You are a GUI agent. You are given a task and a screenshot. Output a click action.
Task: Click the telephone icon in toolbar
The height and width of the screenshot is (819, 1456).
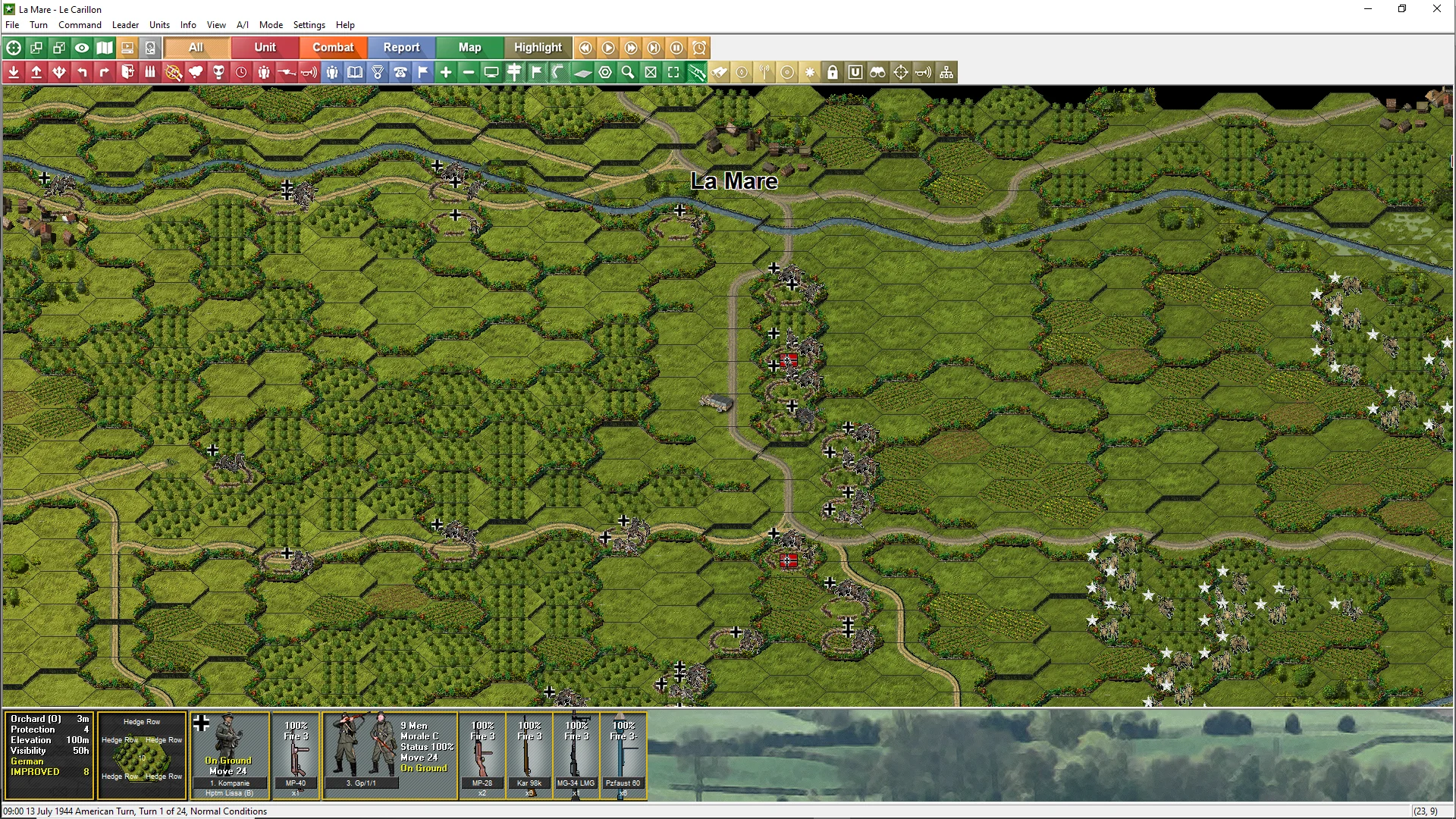[x=400, y=73]
